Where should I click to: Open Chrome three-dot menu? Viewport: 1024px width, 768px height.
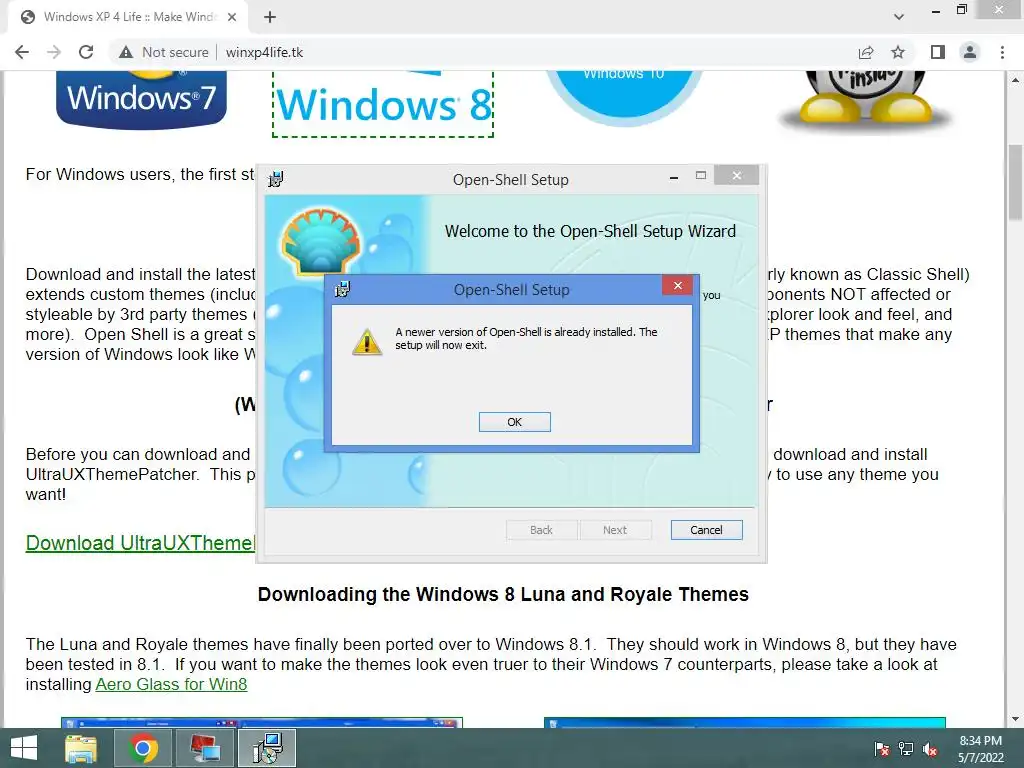point(1002,52)
